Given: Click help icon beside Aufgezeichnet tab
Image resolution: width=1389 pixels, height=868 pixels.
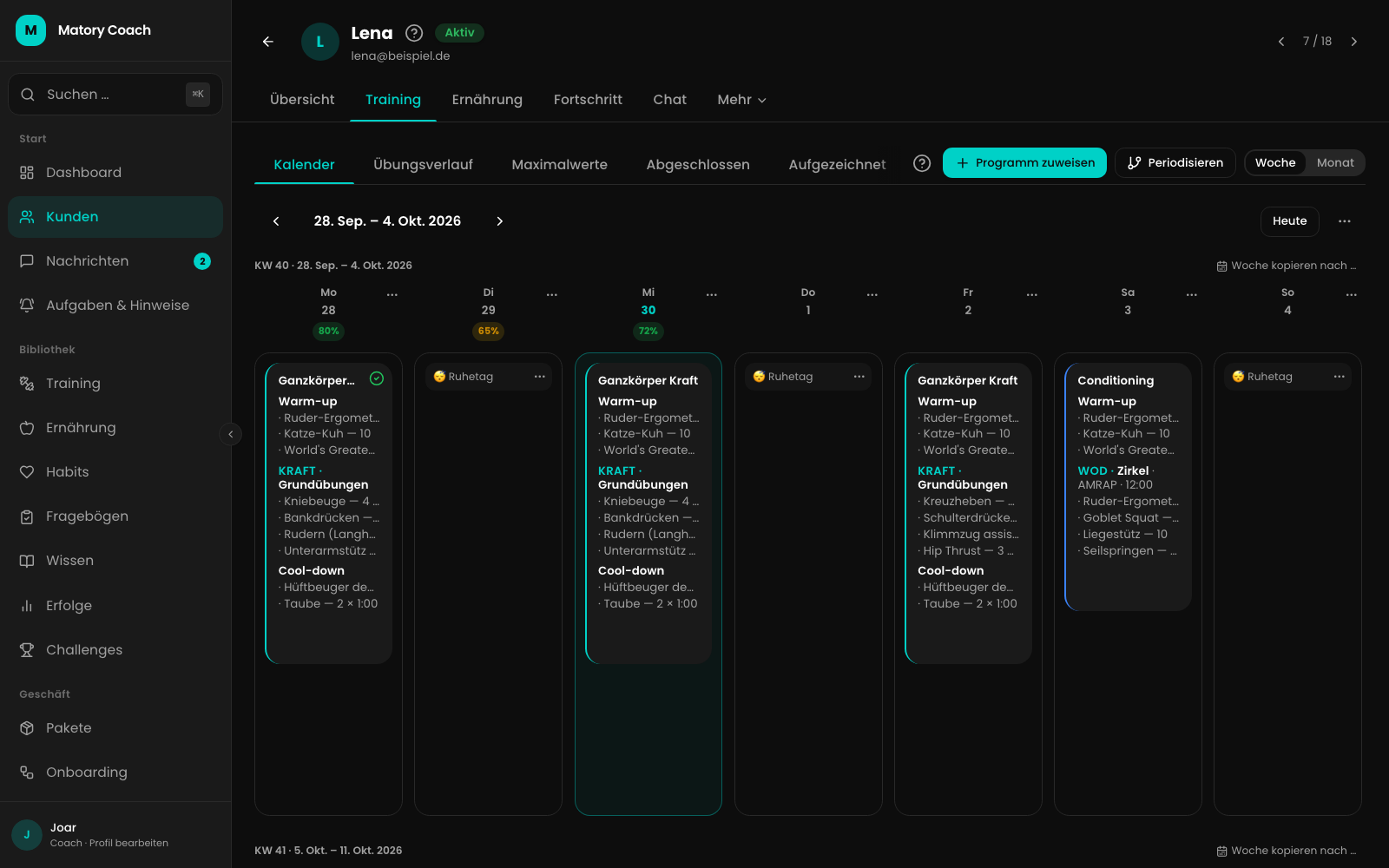Looking at the screenshot, I should 922,163.
